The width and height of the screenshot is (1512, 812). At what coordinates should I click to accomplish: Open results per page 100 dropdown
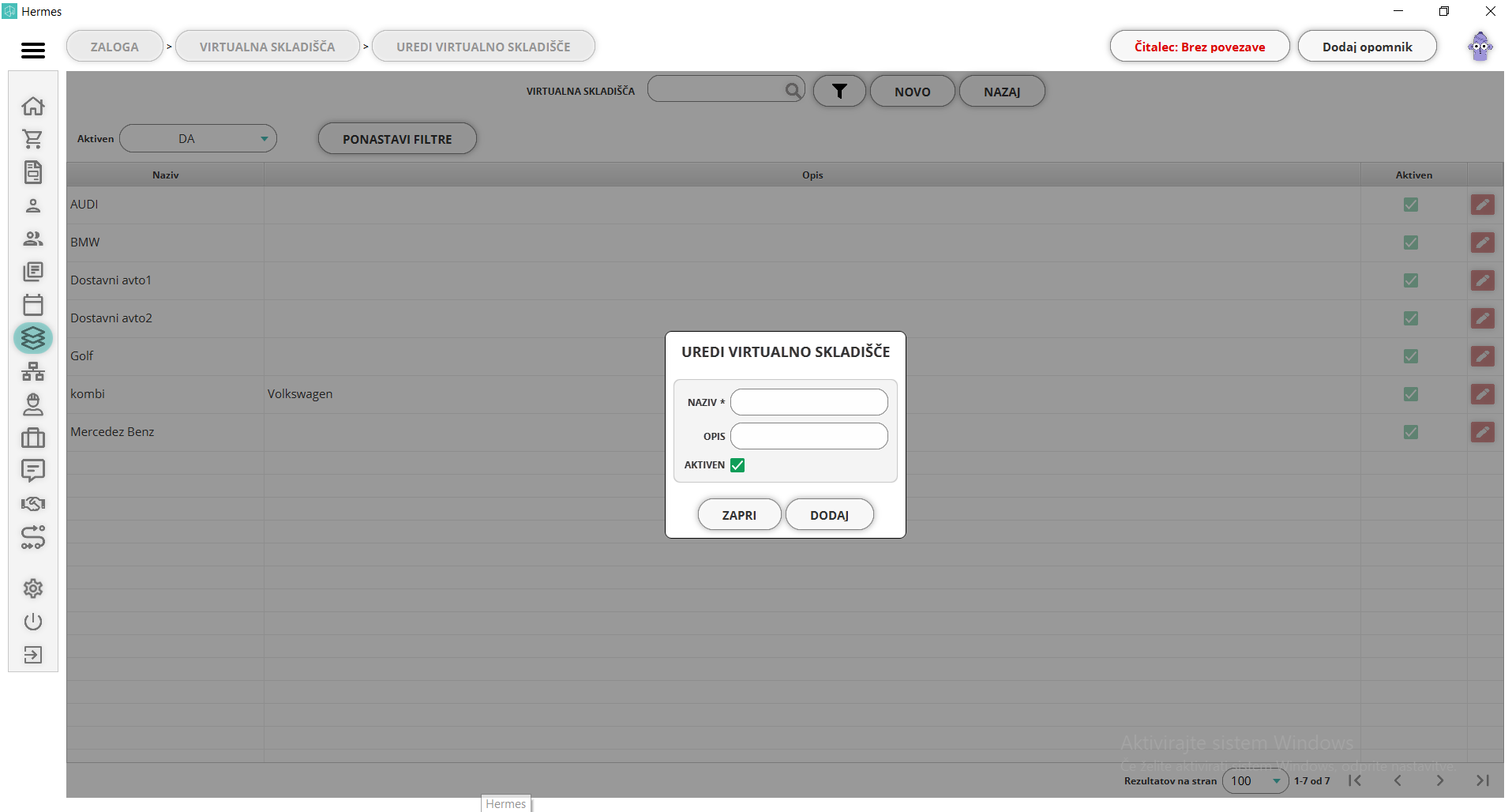click(x=1255, y=780)
